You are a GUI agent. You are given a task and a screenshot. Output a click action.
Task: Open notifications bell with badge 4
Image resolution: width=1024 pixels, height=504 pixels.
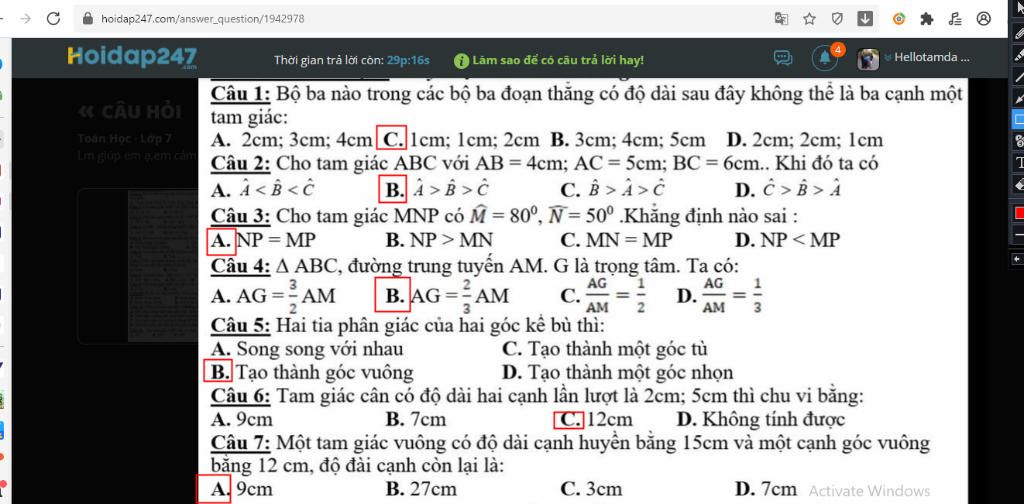tap(825, 59)
